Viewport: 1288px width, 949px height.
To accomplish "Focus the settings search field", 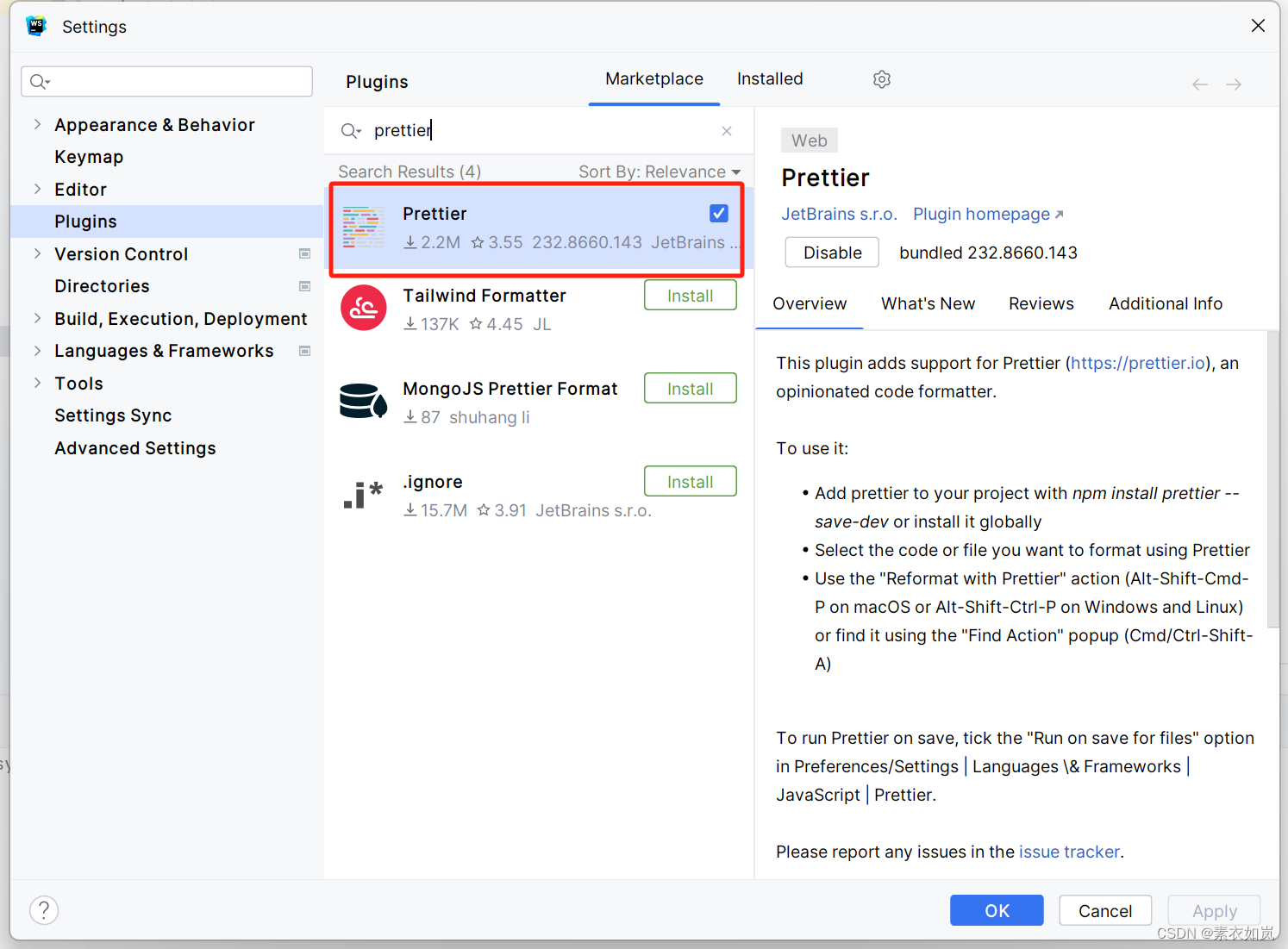I will pyautogui.click(x=166, y=82).
